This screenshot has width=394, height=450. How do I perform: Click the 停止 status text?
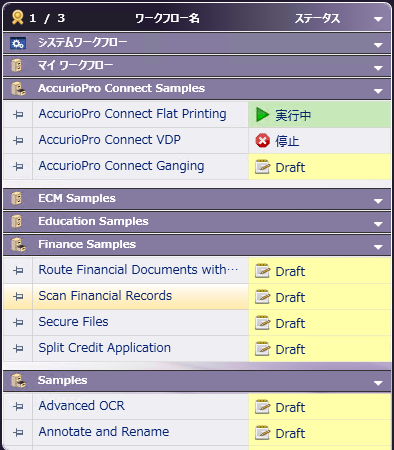pyautogui.click(x=287, y=141)
